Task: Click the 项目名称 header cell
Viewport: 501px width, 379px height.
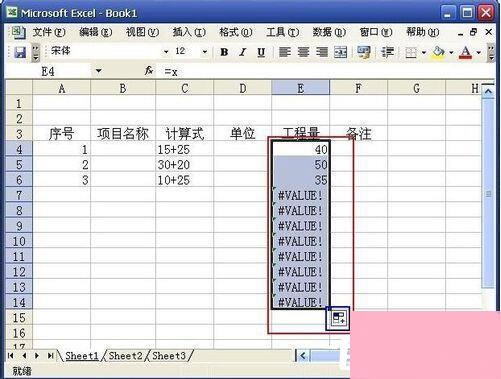Action: click(x=123, y=134)
